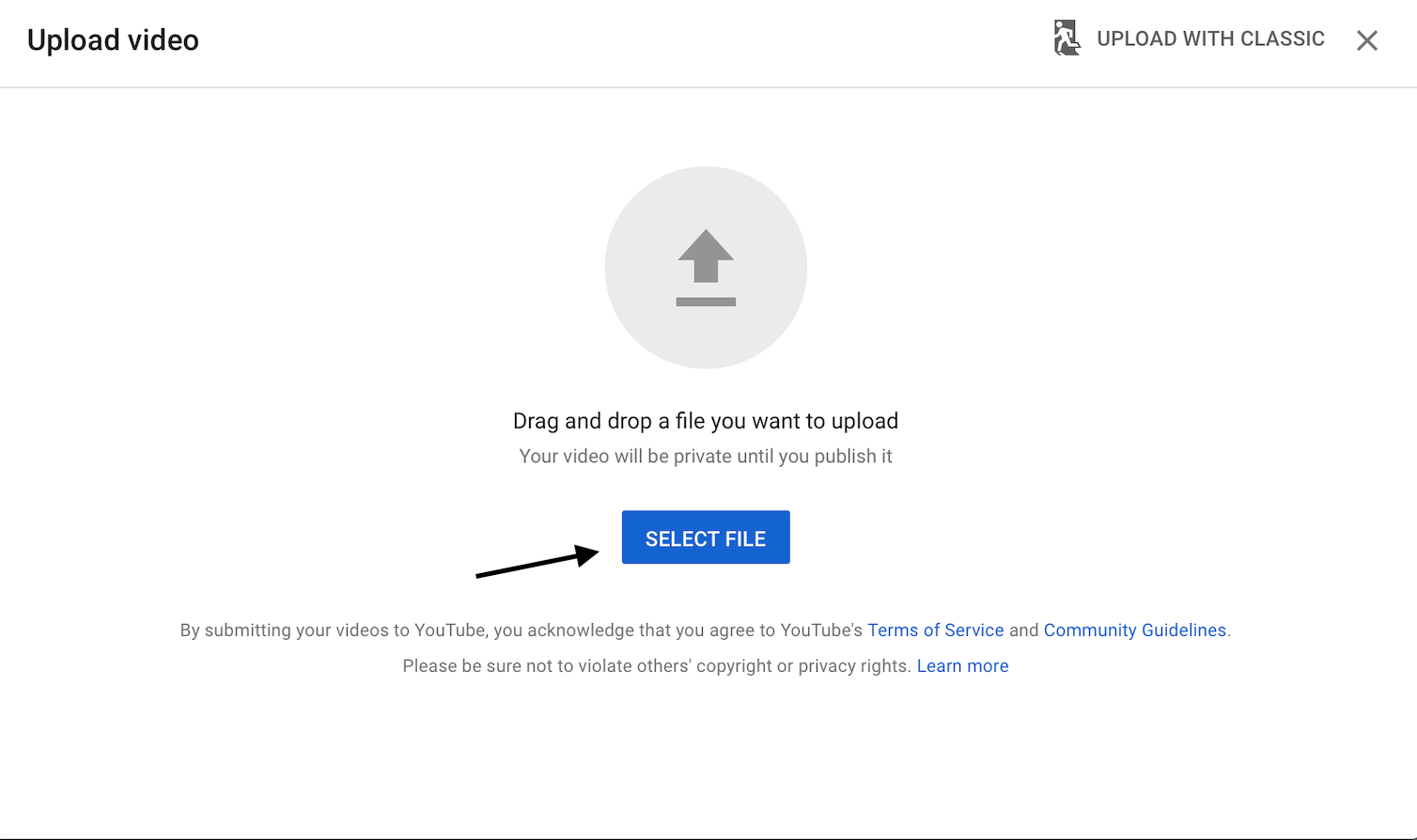
Task: Follow the Learn more link
Action: click(962, 666)
